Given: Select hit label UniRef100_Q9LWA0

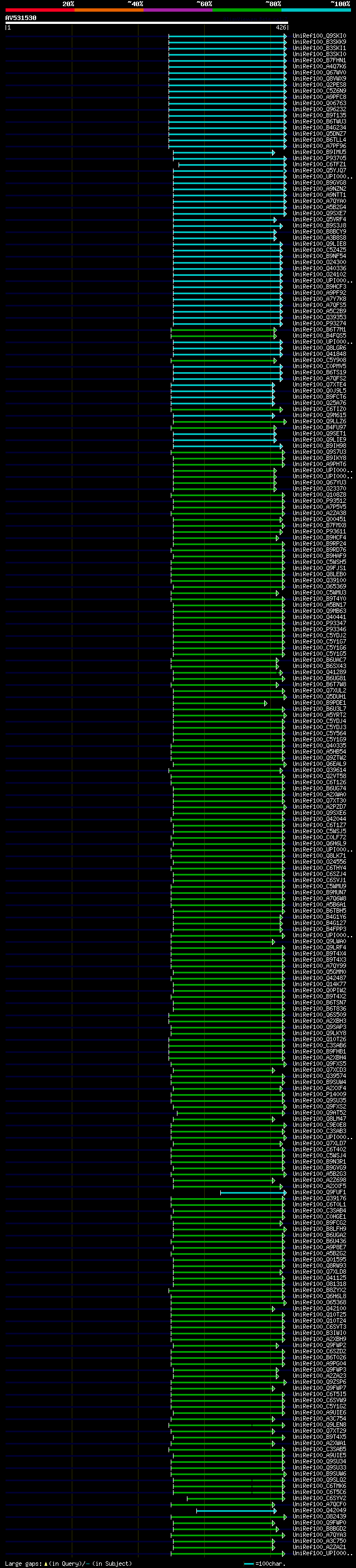Looking at the screenshot, I should click(319, 942).
